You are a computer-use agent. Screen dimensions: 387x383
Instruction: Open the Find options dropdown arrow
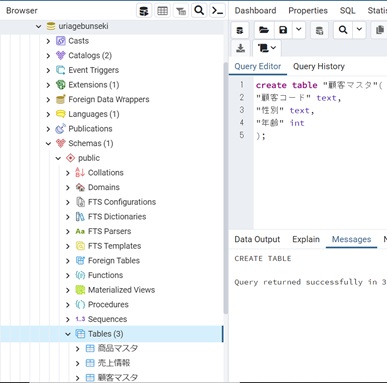(x=359, y=30)
